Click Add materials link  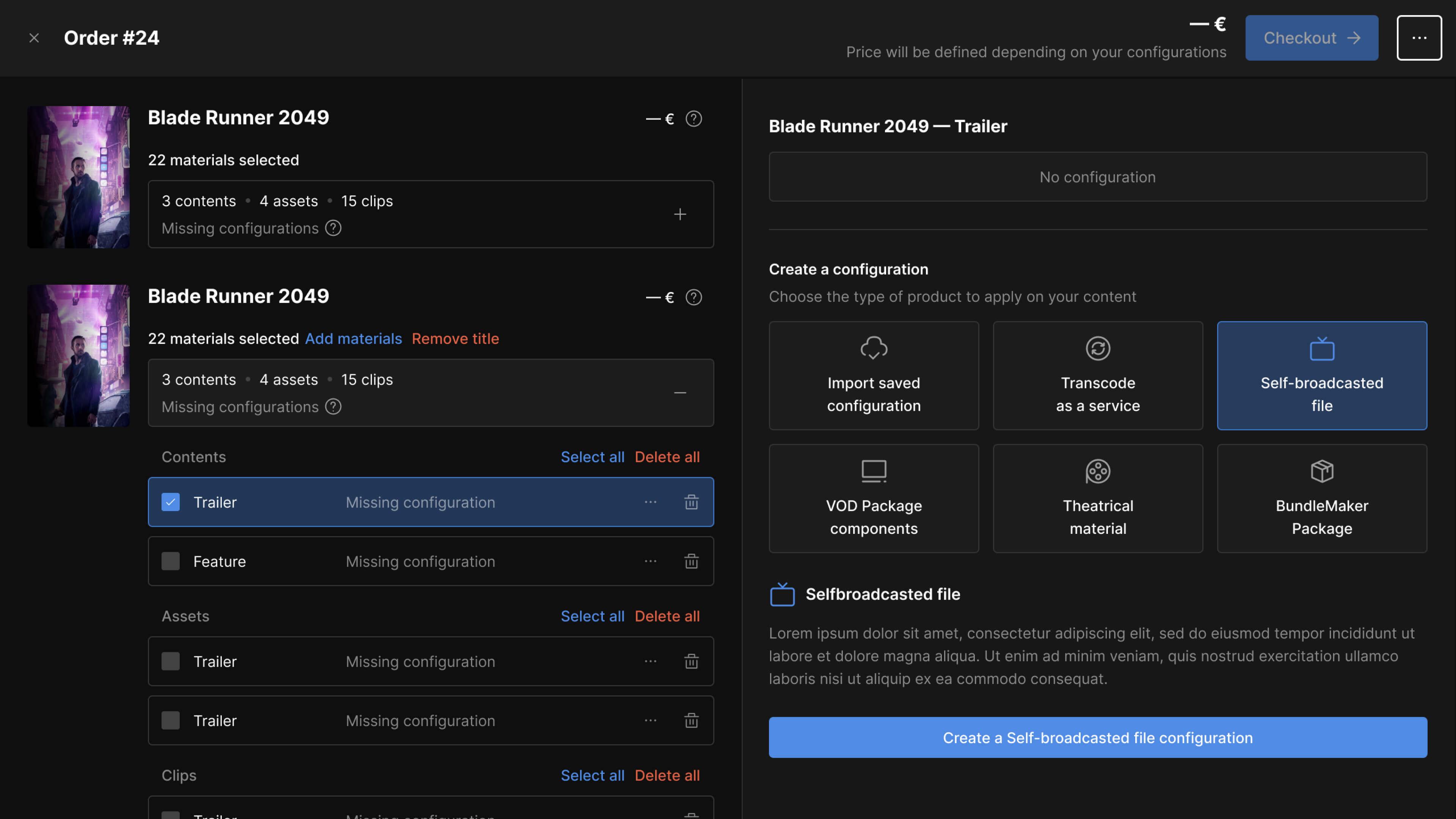pyautogui.click(x=353, y=339)
